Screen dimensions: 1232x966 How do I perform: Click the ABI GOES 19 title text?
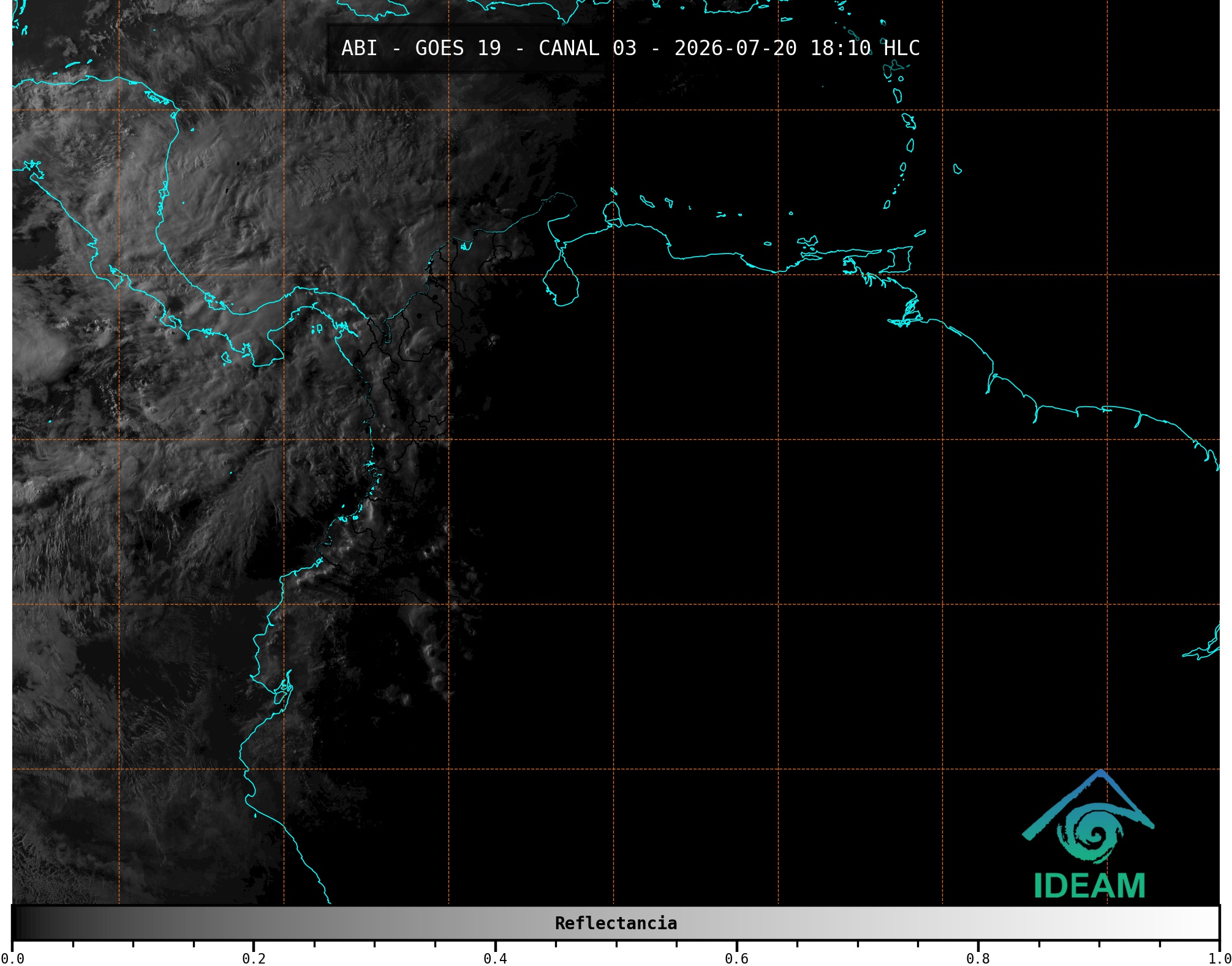click(x=630, y=48)
